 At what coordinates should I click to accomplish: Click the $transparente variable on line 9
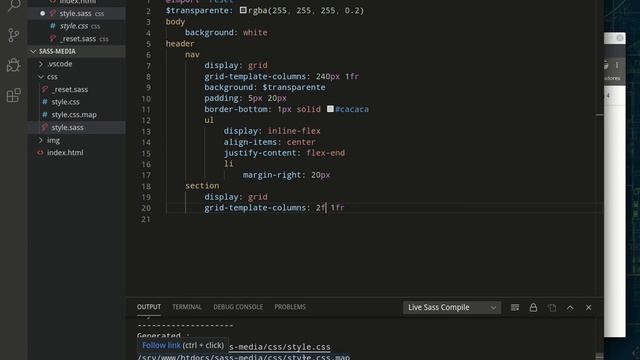coord(294,87)
